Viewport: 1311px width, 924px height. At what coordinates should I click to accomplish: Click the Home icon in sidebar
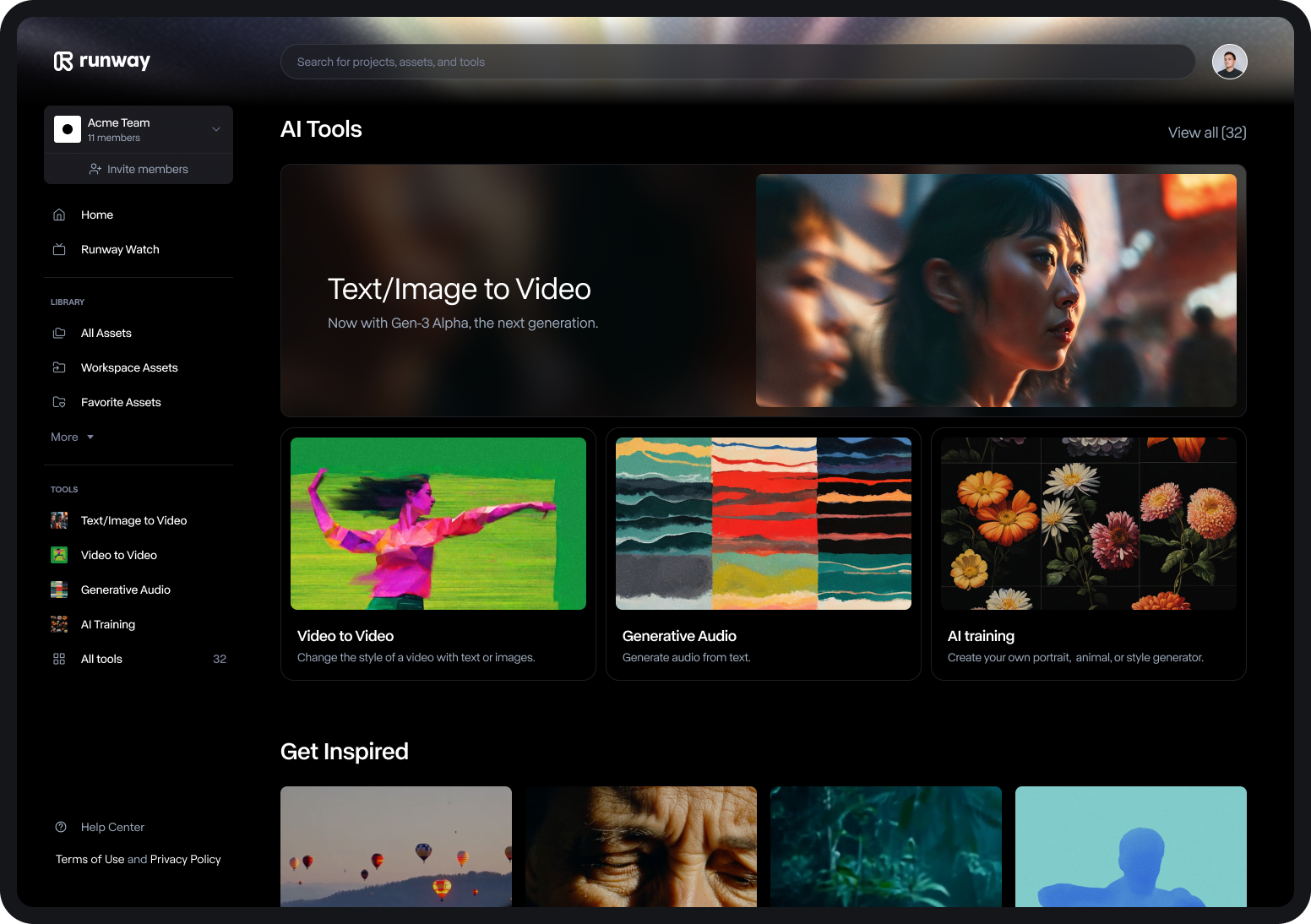[59, 215]
